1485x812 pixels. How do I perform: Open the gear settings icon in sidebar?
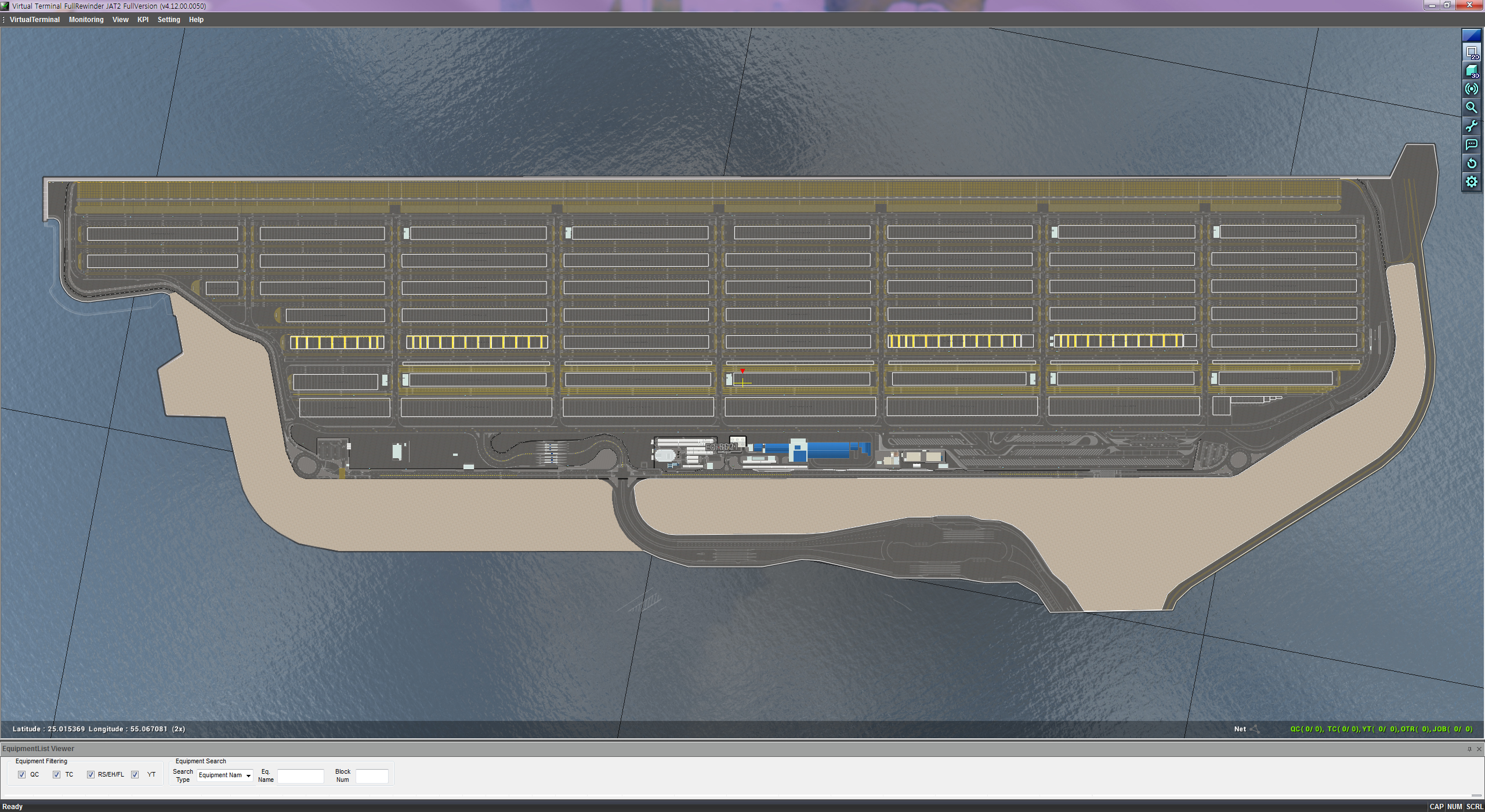pyautogui.click(x=1472, y=182)
